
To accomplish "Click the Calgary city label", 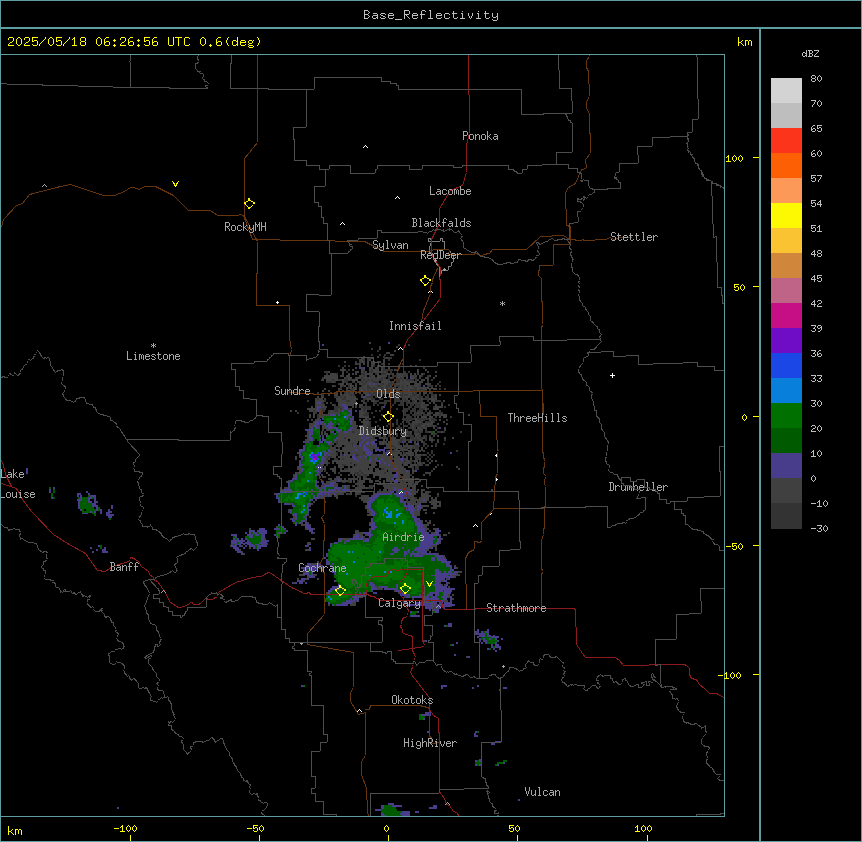I will pos(400,603).
